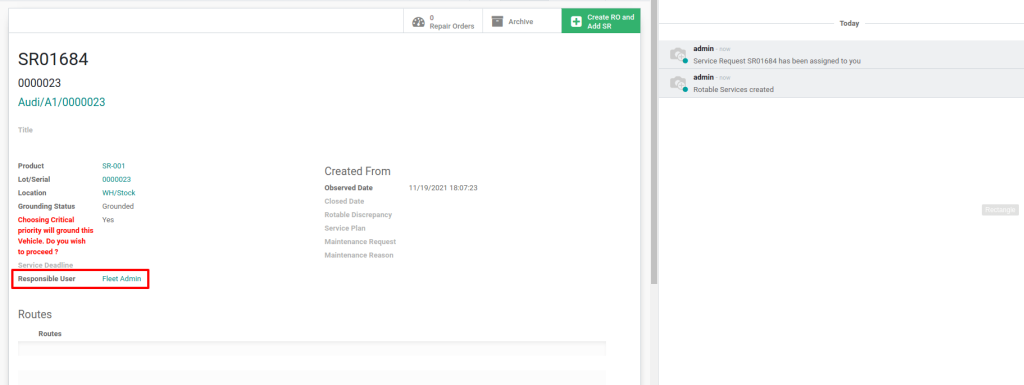
Task: Click the Grounding Status label
Action: click(46, 206)
